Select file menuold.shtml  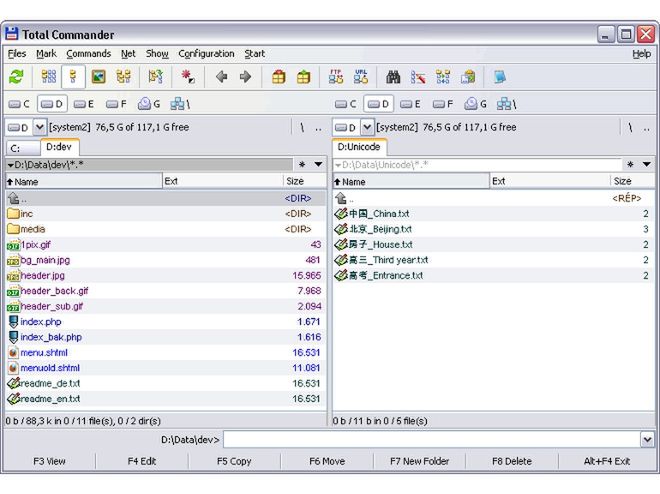click(x=166, y=368)
